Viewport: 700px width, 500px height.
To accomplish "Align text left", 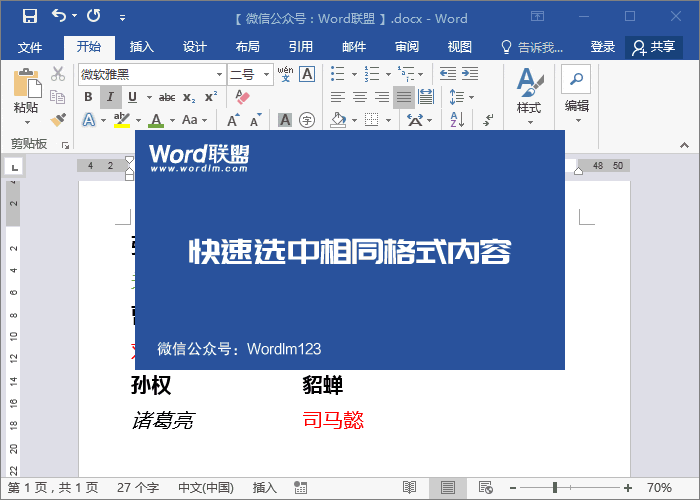I will click(338, 97).
